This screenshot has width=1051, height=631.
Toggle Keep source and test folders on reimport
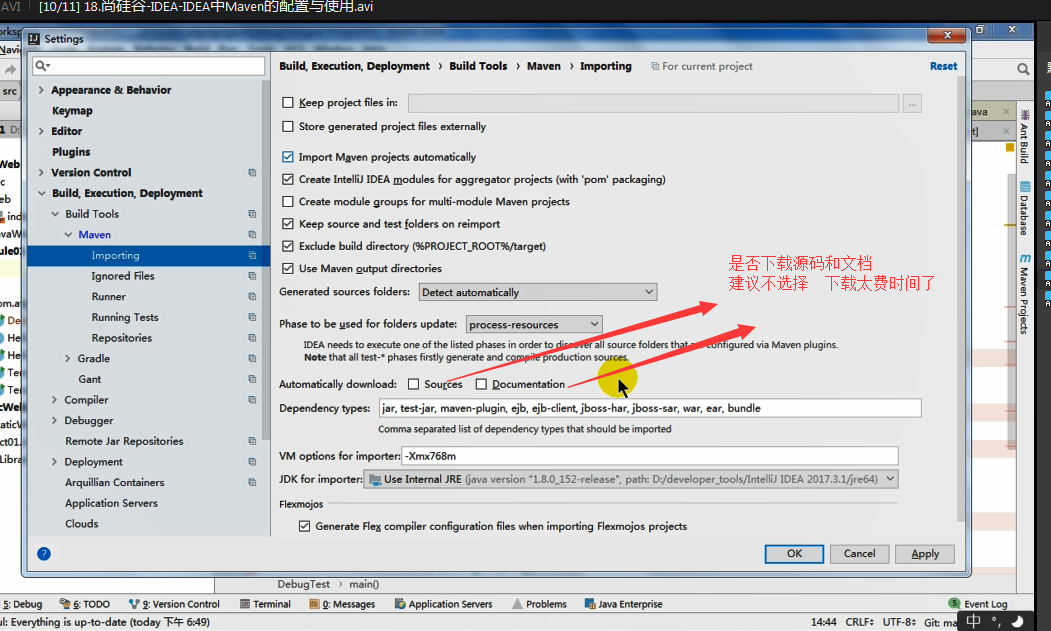coord(288,223)
